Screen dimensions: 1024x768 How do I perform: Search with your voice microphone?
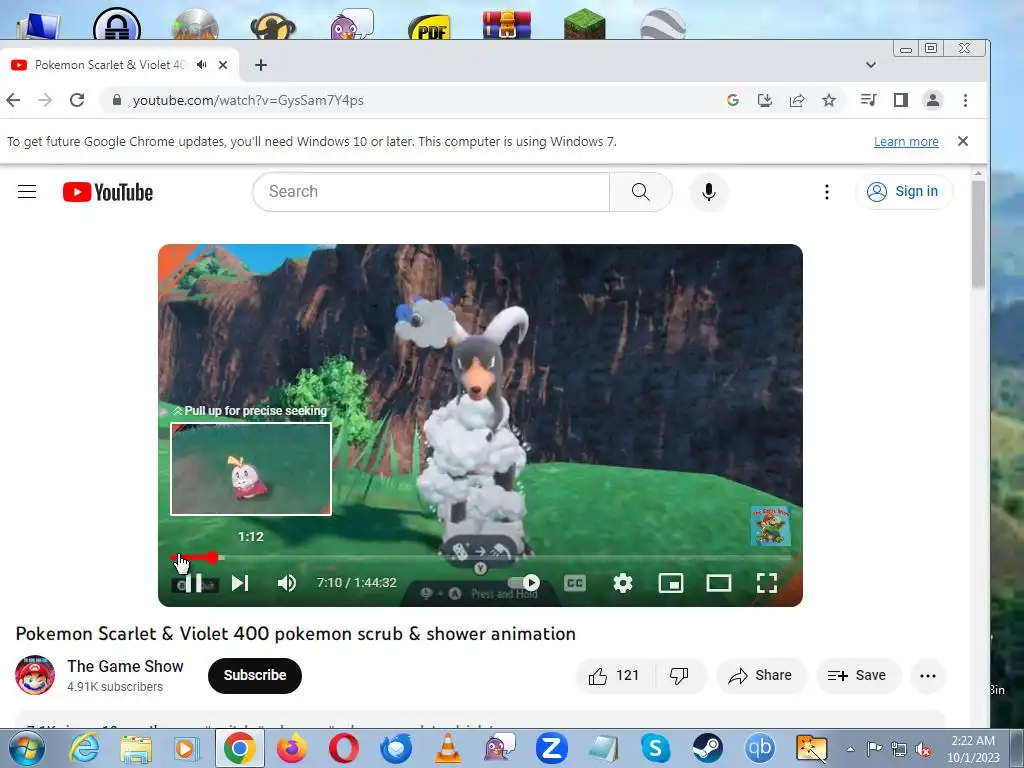[x=709, y=192]
